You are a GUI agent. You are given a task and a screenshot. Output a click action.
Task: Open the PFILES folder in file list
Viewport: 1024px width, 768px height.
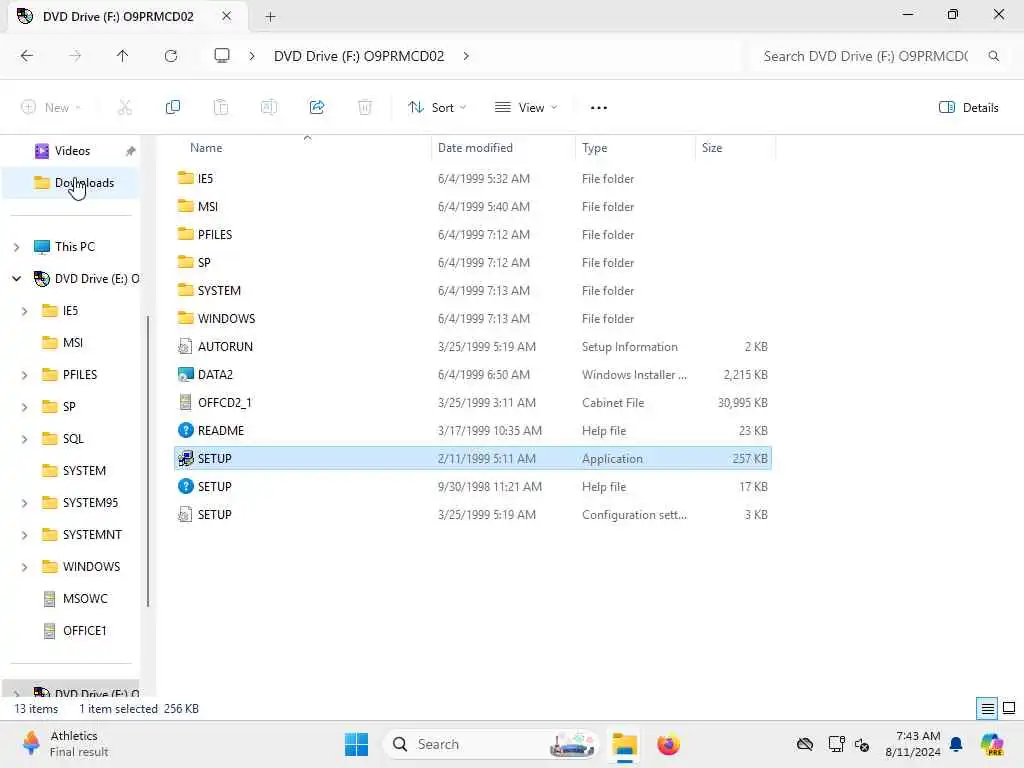(x=473, y=234)
